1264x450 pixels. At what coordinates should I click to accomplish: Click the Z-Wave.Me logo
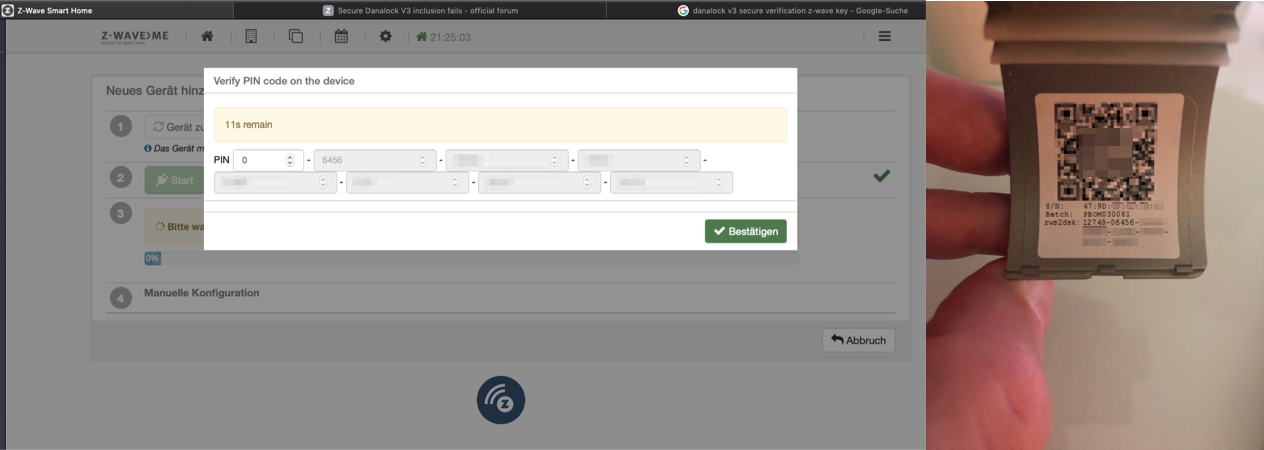tap(136, 36)
